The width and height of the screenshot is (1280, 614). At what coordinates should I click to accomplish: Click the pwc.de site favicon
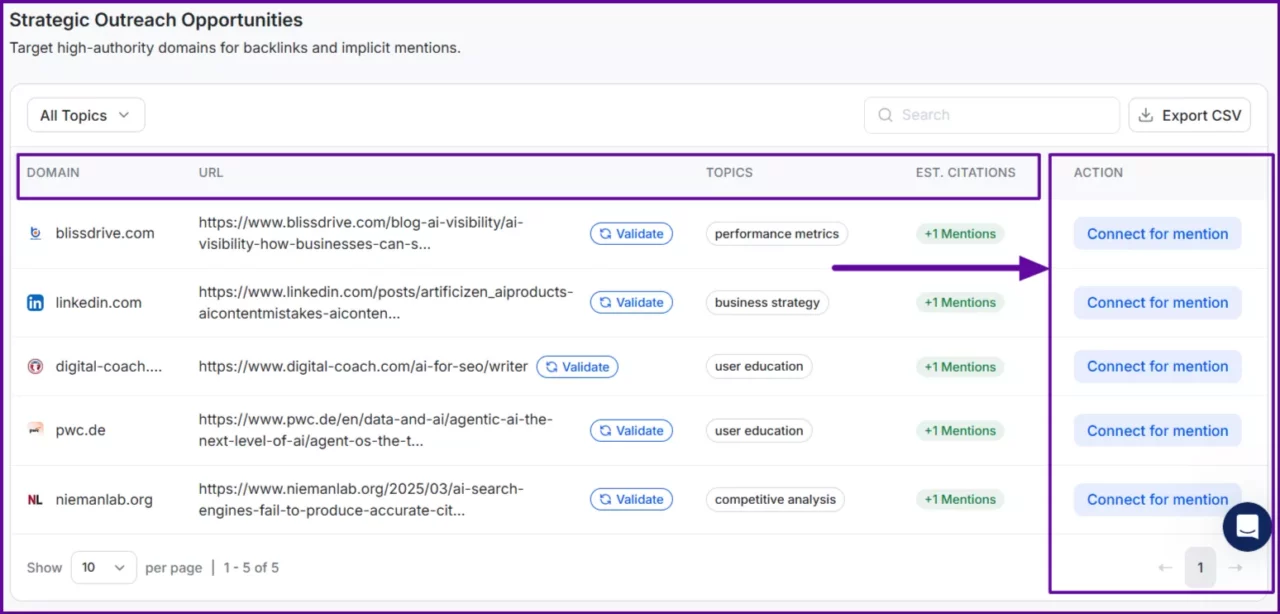pos(35,430)
